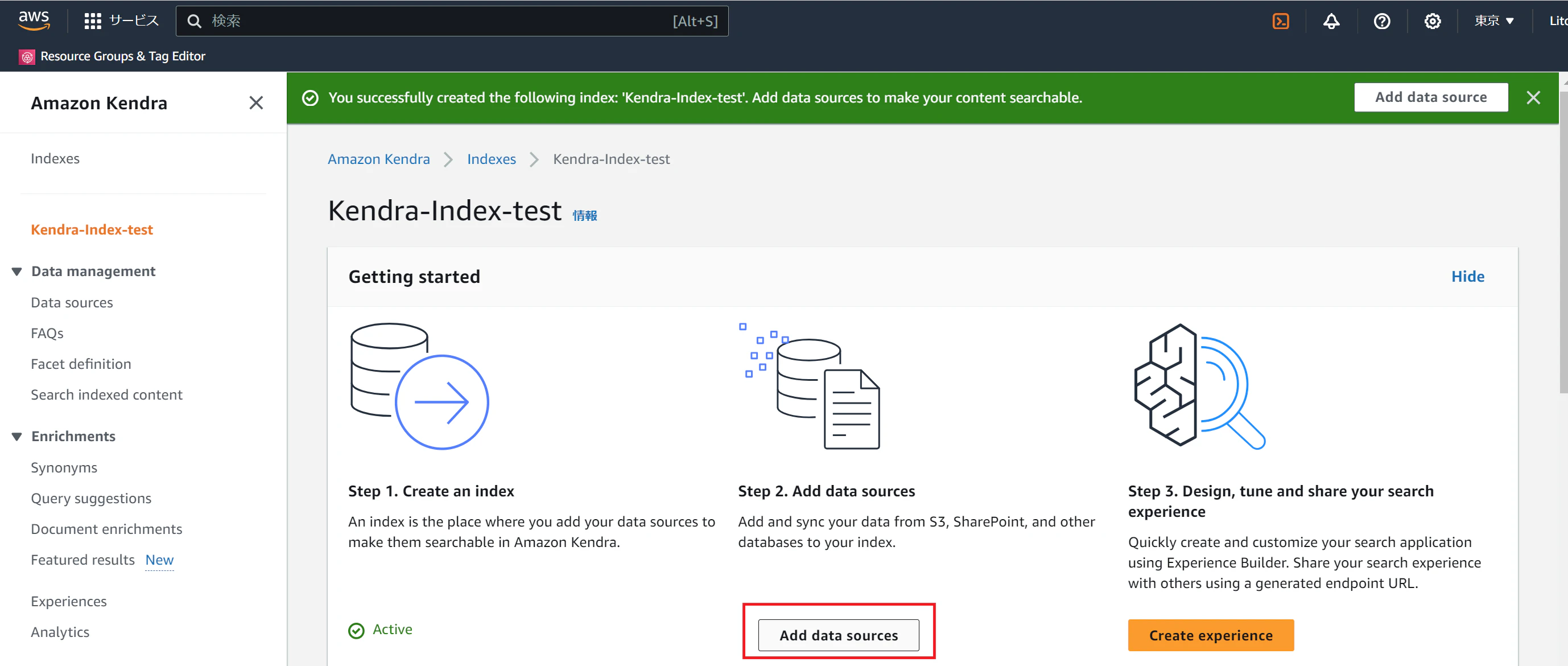Click the 情報 info link beside title
The image size is (1568, 666).
coord(584,216)
